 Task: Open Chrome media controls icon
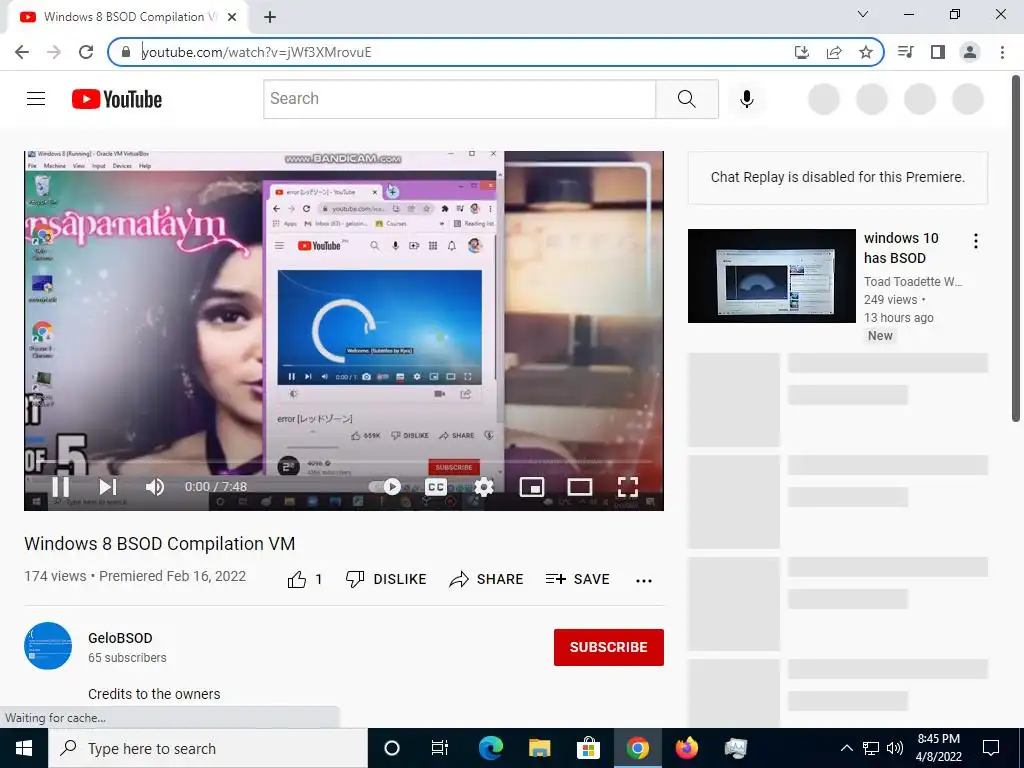905,52
